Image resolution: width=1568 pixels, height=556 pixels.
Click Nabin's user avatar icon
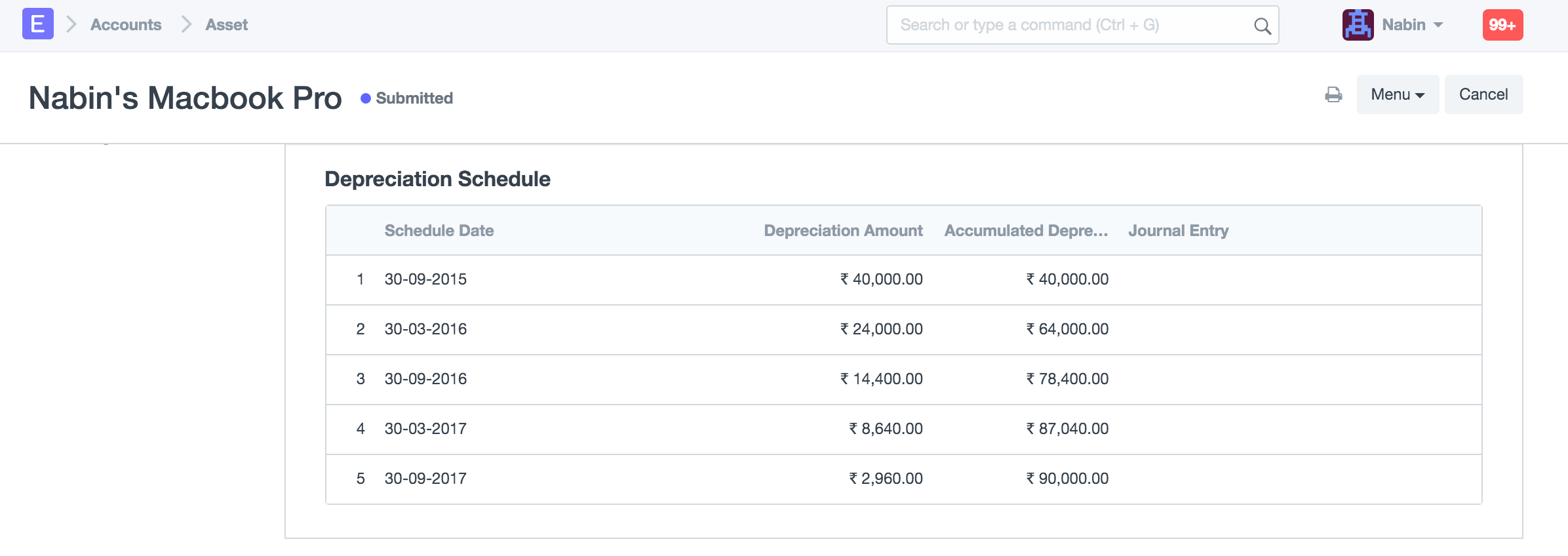click(1358, 25)
